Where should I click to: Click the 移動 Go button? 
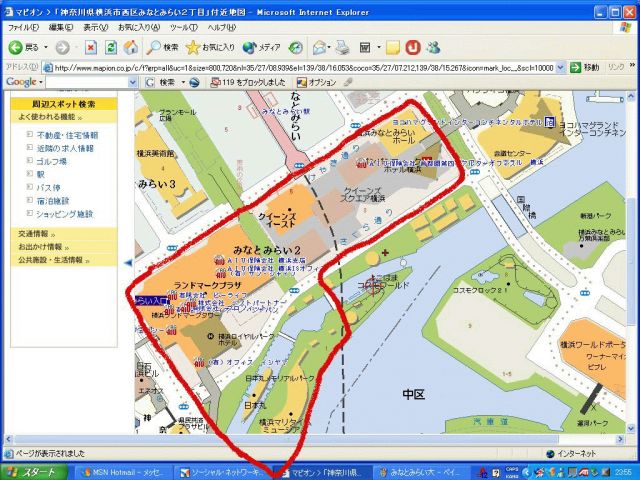click(x=584, y=67)
